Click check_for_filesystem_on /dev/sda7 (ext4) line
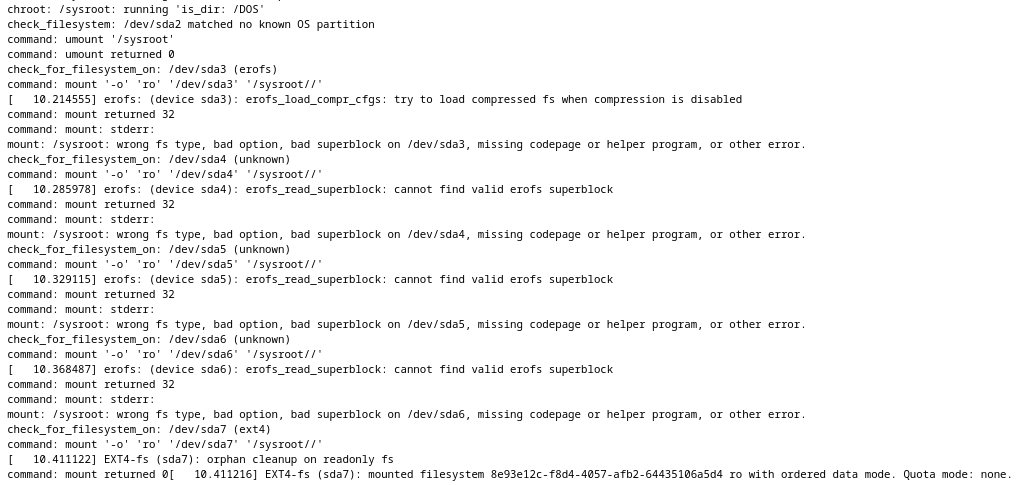1018x485 pixels. [x=139, y=429]
